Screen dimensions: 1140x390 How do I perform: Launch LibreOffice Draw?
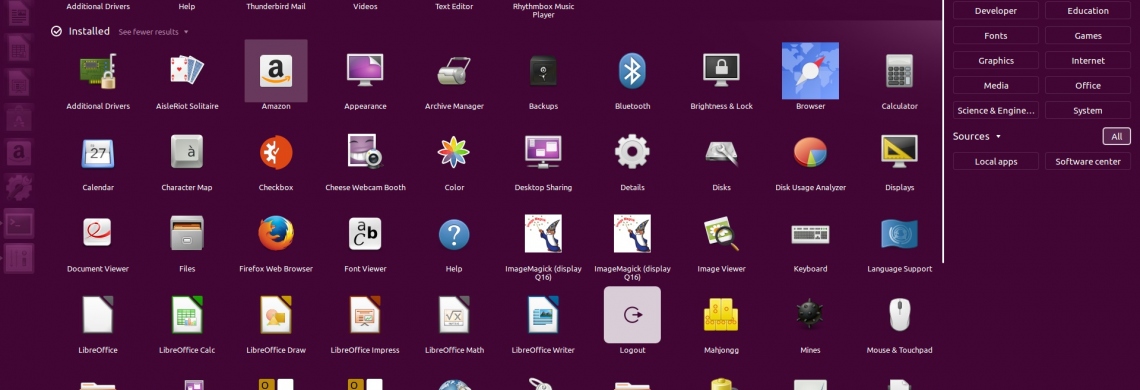click(276, 315)
